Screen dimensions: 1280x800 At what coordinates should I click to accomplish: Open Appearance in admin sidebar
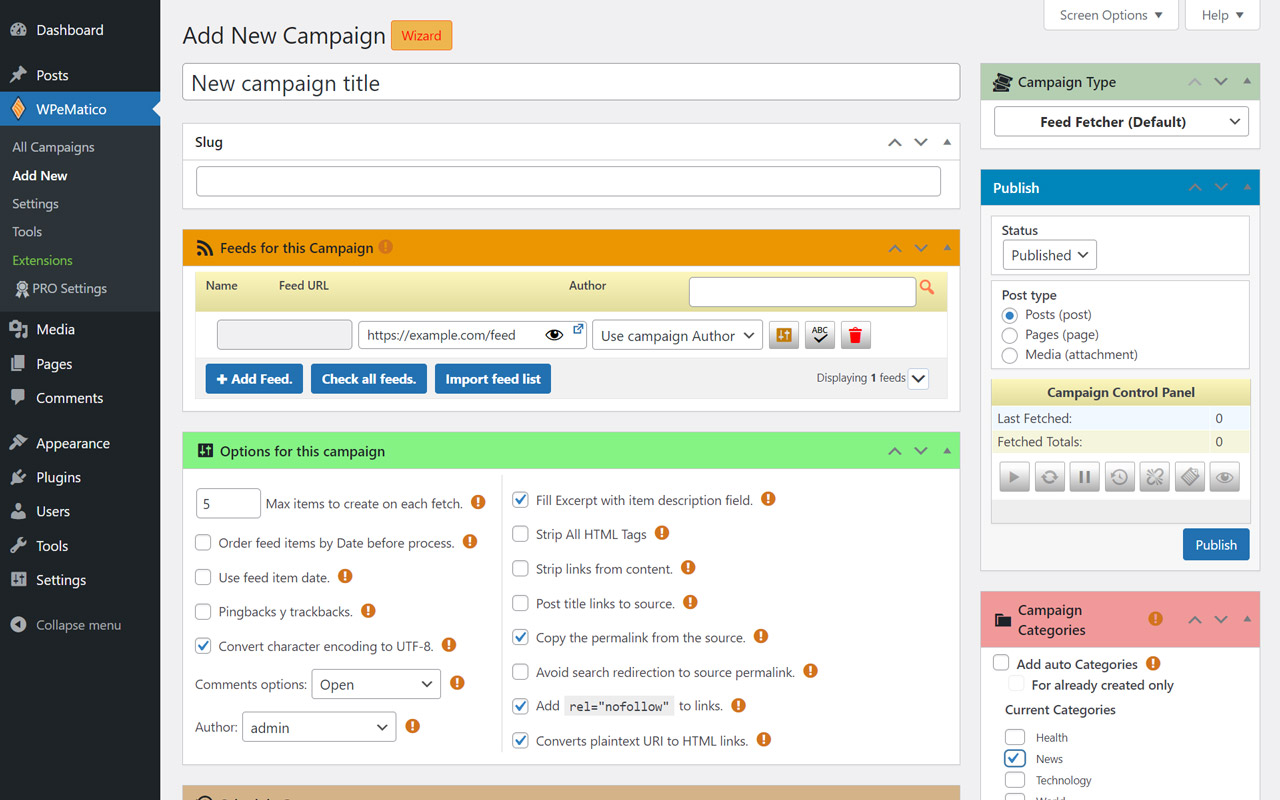coord(73,443)
